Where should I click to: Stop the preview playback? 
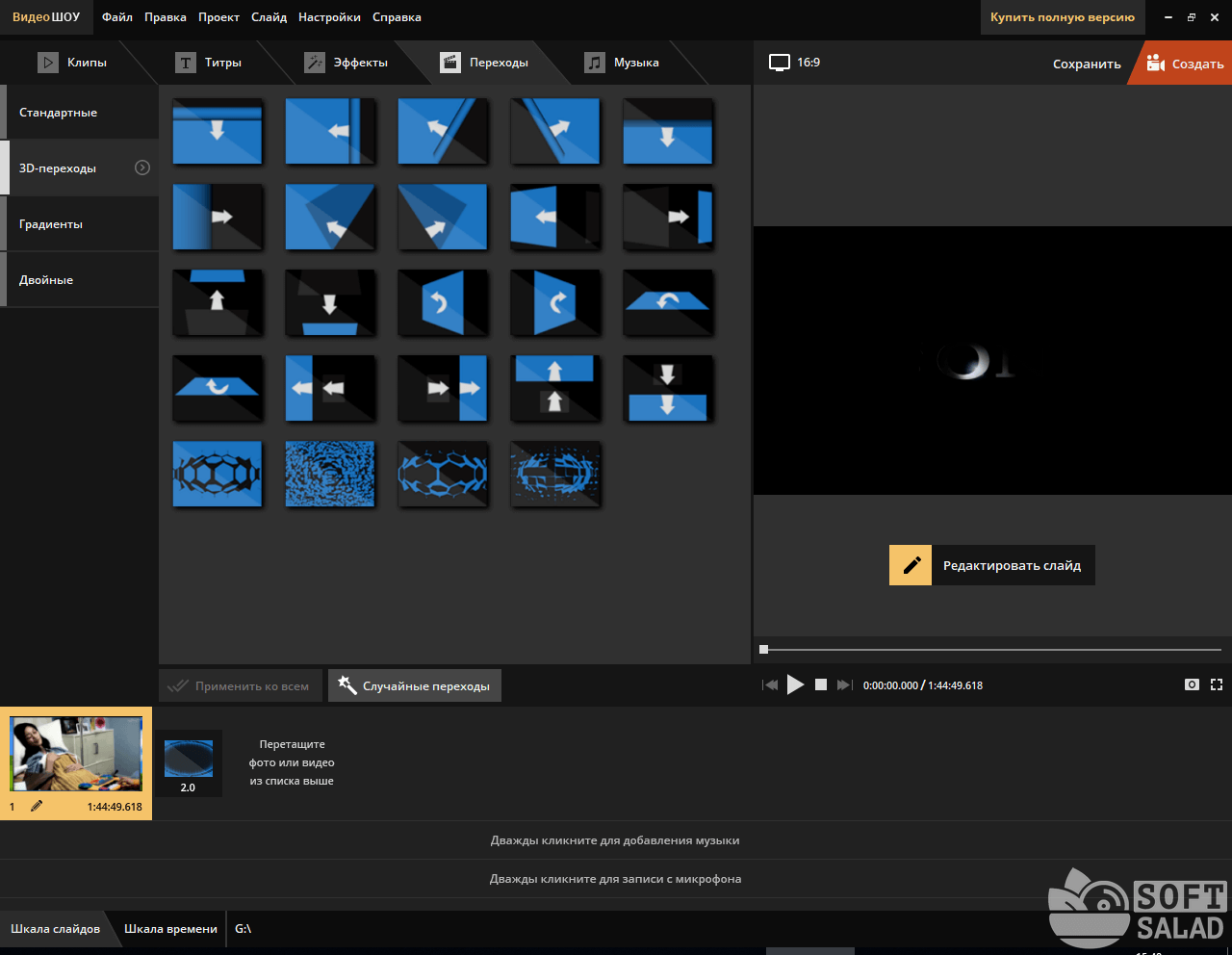point(821,684)
